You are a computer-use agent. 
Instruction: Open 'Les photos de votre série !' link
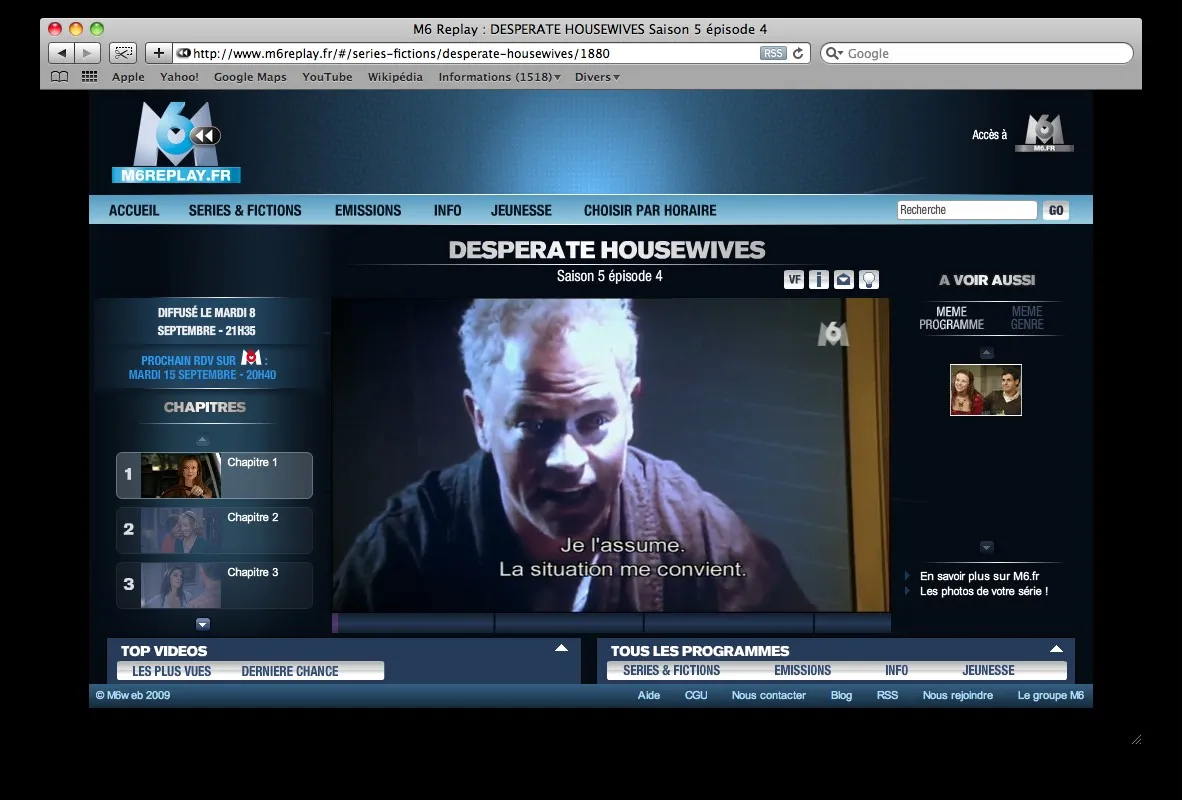click(984, 591)
